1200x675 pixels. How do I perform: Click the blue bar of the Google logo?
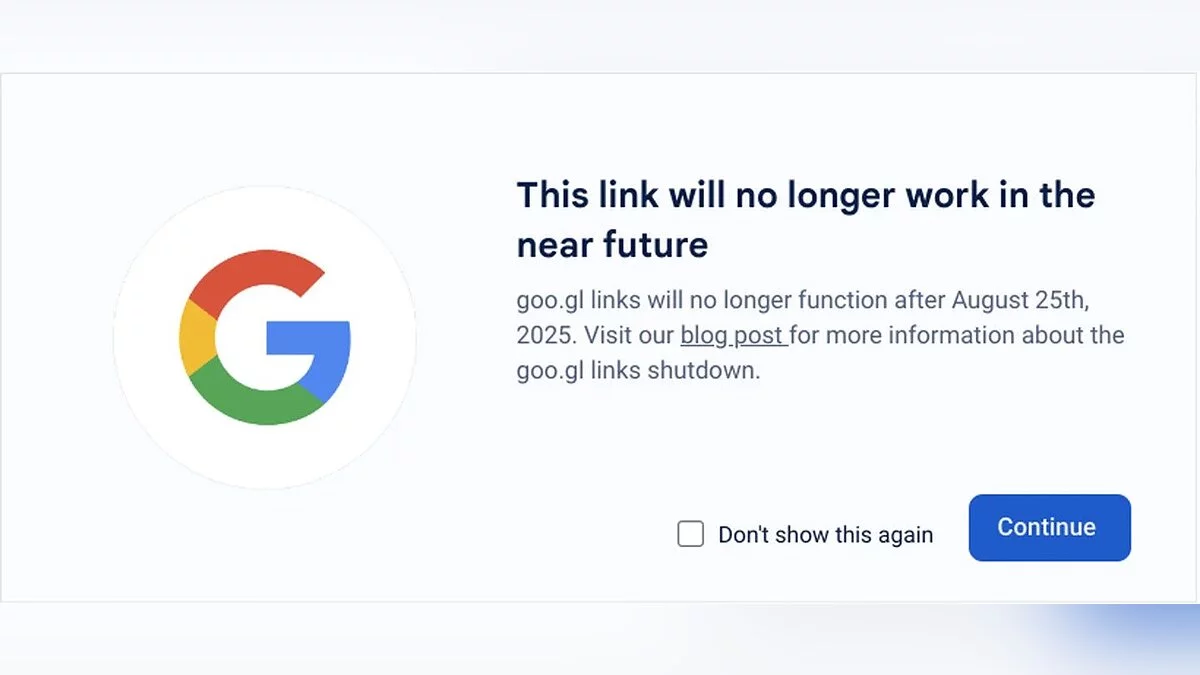(308, 339)
